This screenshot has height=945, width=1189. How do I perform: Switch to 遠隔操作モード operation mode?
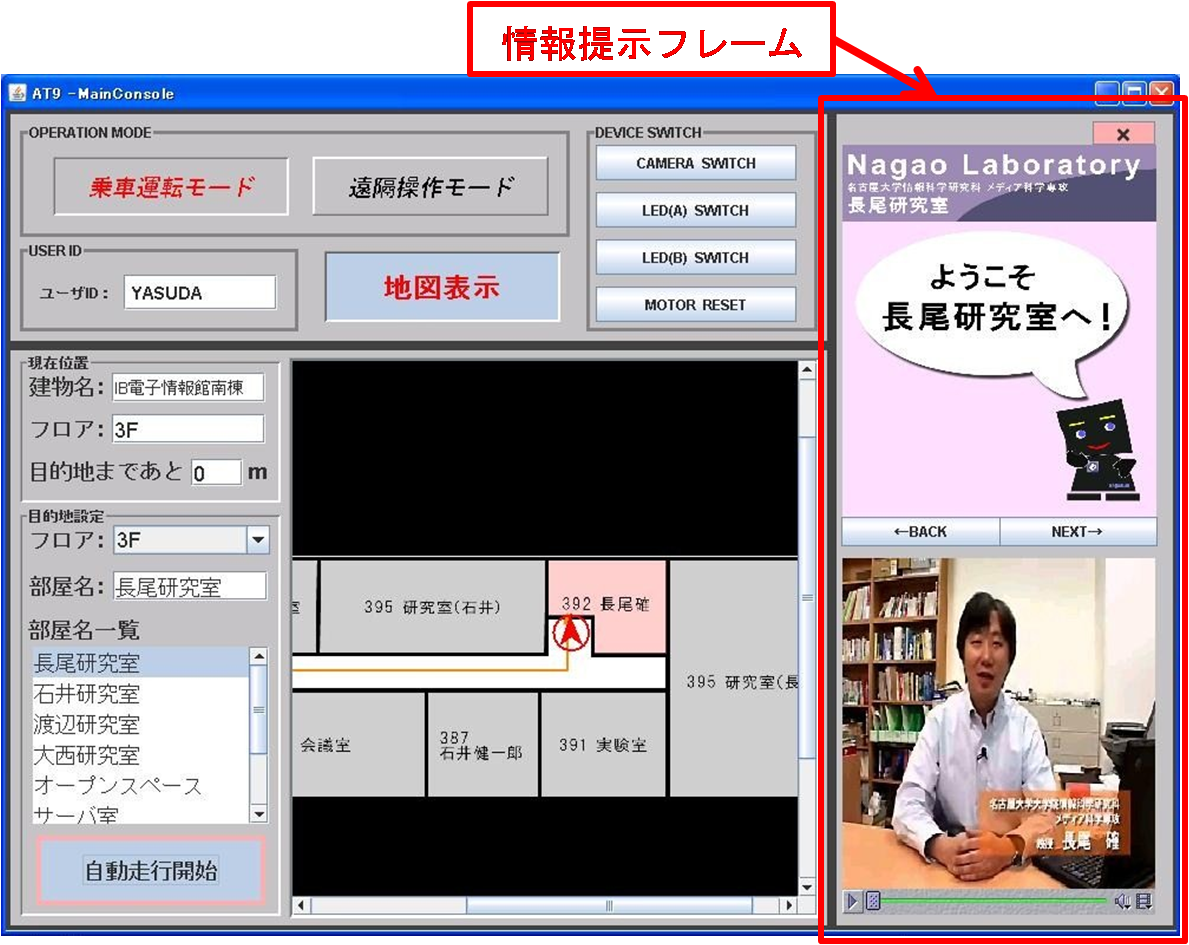(430, 187)
